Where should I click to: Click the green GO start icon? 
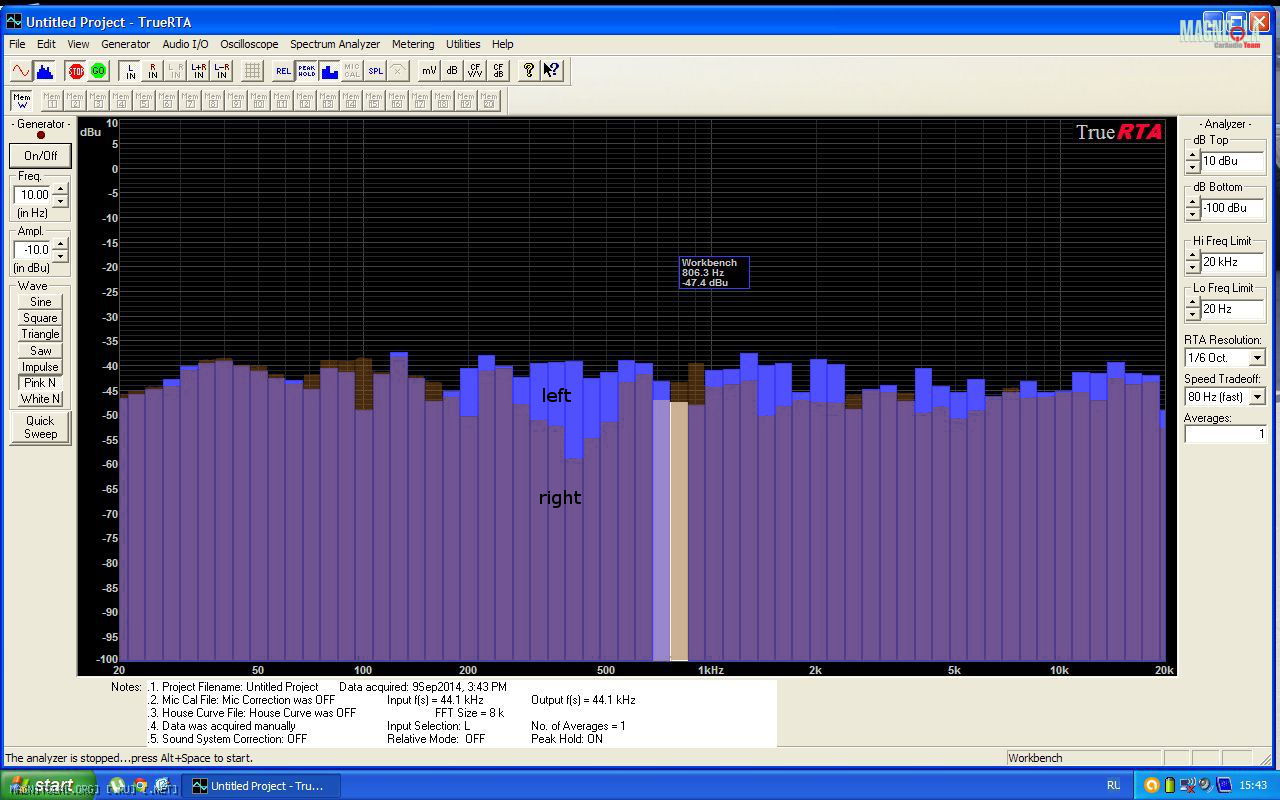(98, 70)
